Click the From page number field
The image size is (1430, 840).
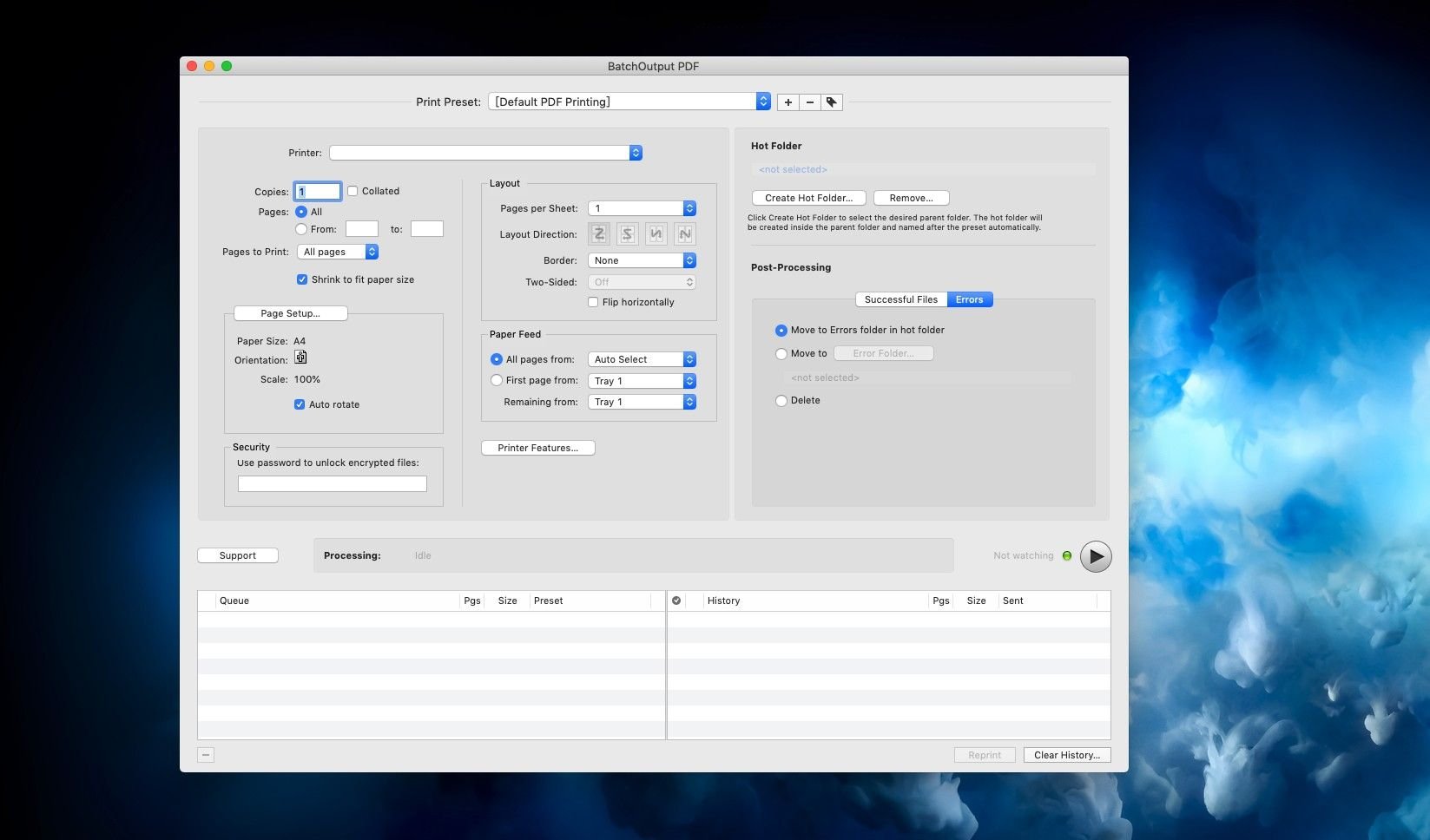362,229
